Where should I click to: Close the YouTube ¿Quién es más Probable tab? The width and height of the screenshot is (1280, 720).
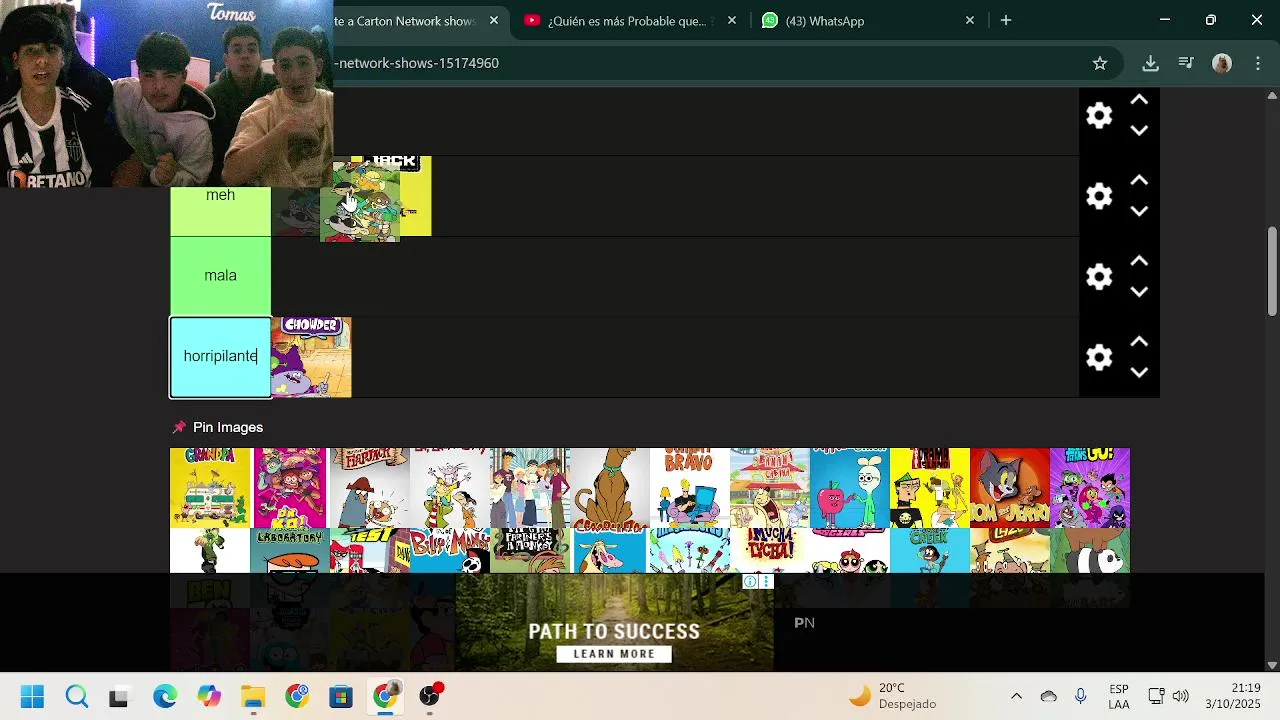[x=732, y=21]
